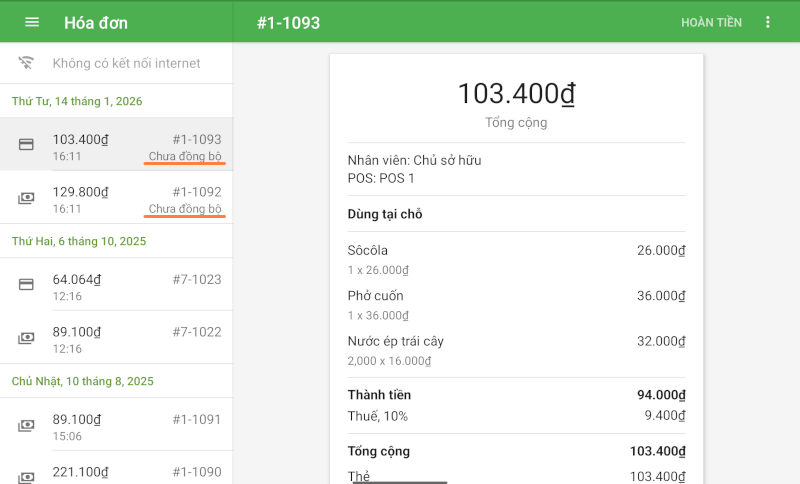Click cash payment icon of receipt #1-1092
This screenshot has width=800, height=484.
(x=26, y=198)
